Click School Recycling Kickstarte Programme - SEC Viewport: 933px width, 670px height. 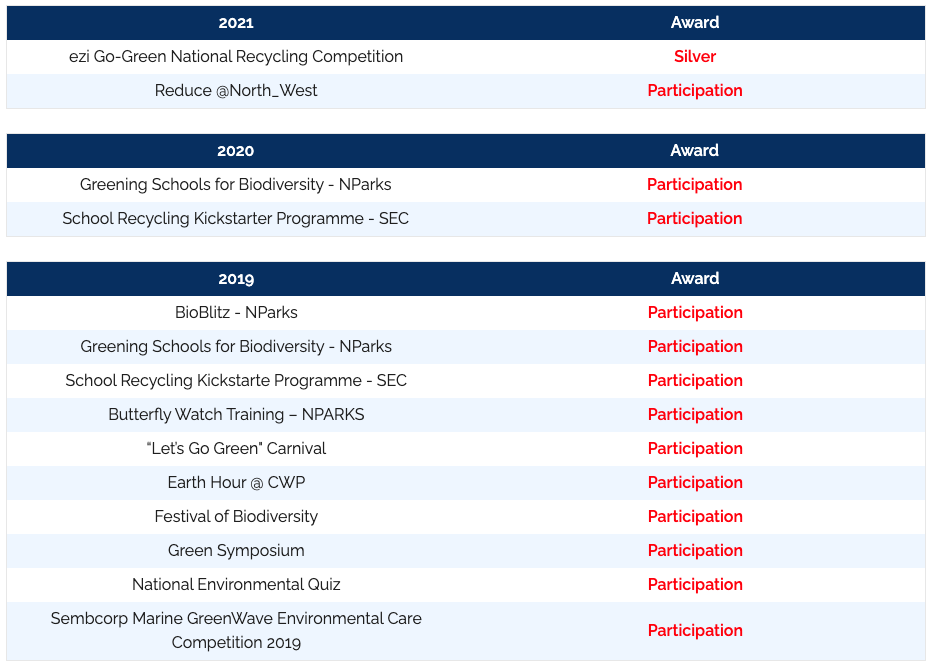(236, 381)
